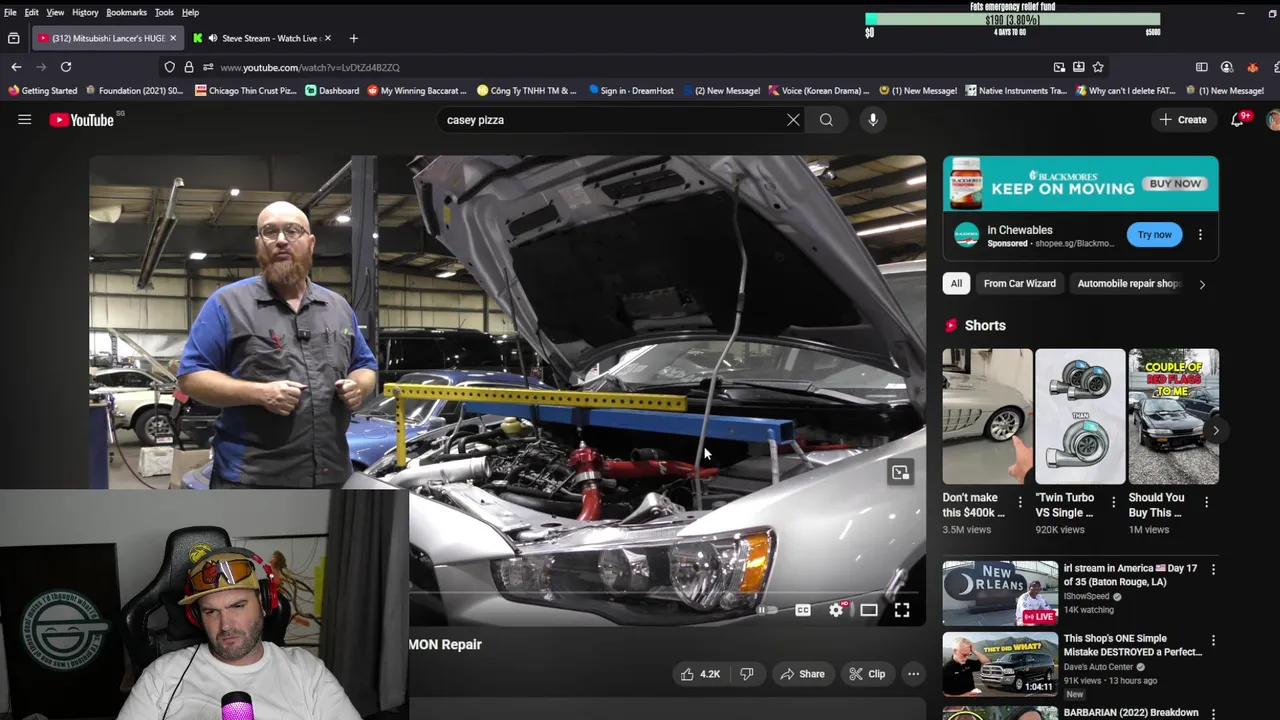Reload the current page
Screen dimensions: 1280x720
click(66, 67)
